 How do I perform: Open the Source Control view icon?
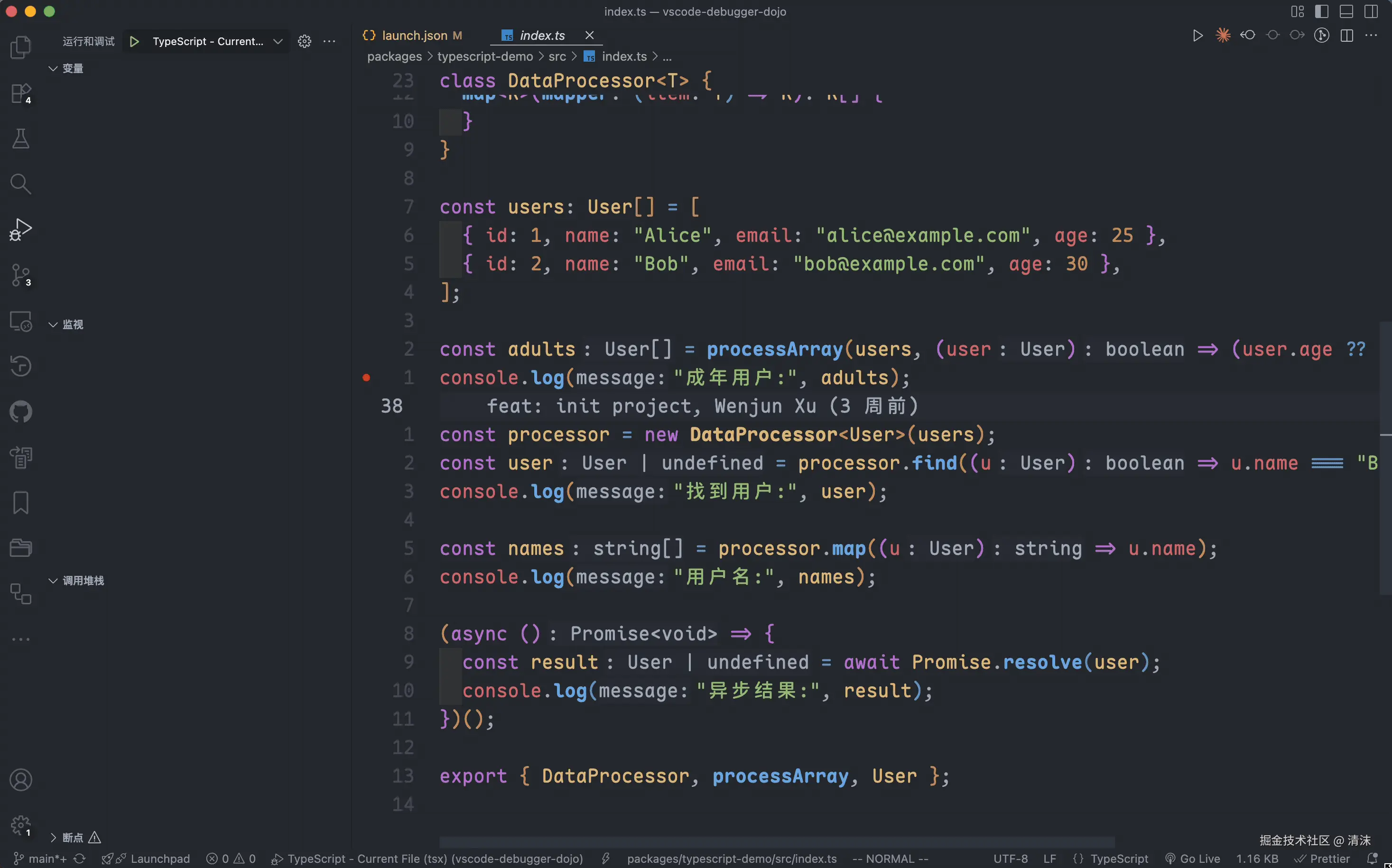[21, 275]
